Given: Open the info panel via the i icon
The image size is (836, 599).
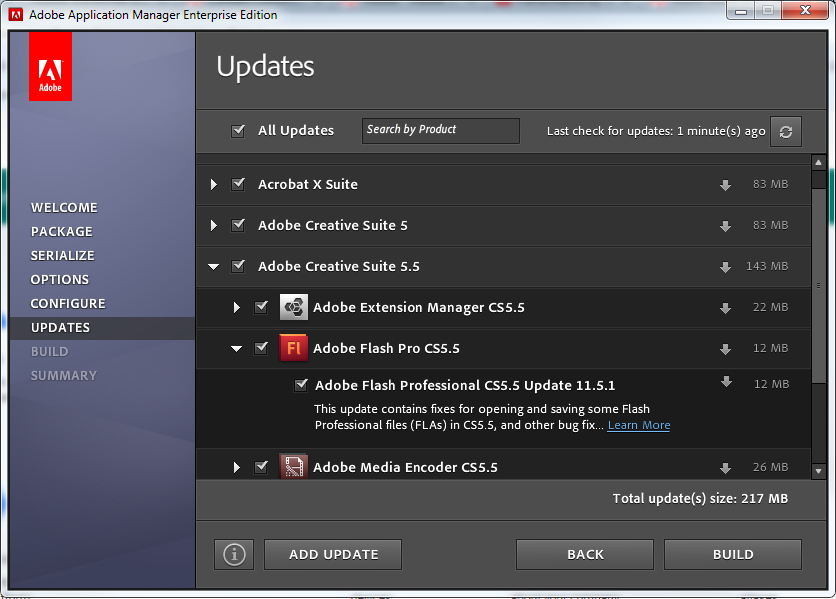Looking at the screenshot, I should click(x=233, y=554).
